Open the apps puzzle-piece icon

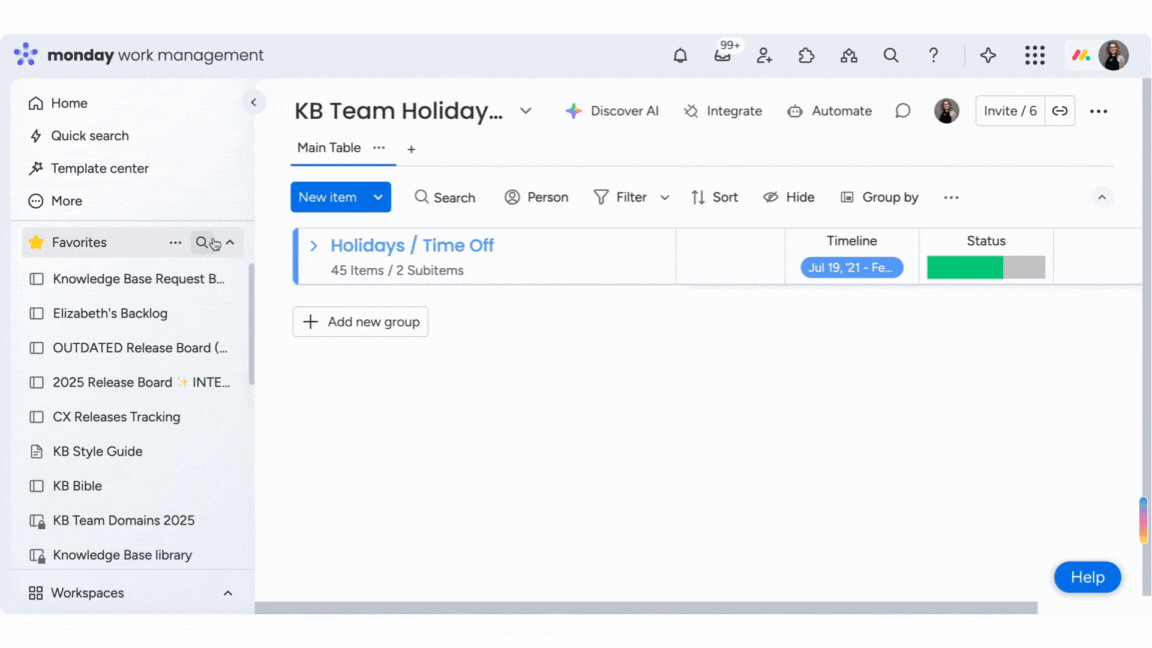tap(807, 55)
